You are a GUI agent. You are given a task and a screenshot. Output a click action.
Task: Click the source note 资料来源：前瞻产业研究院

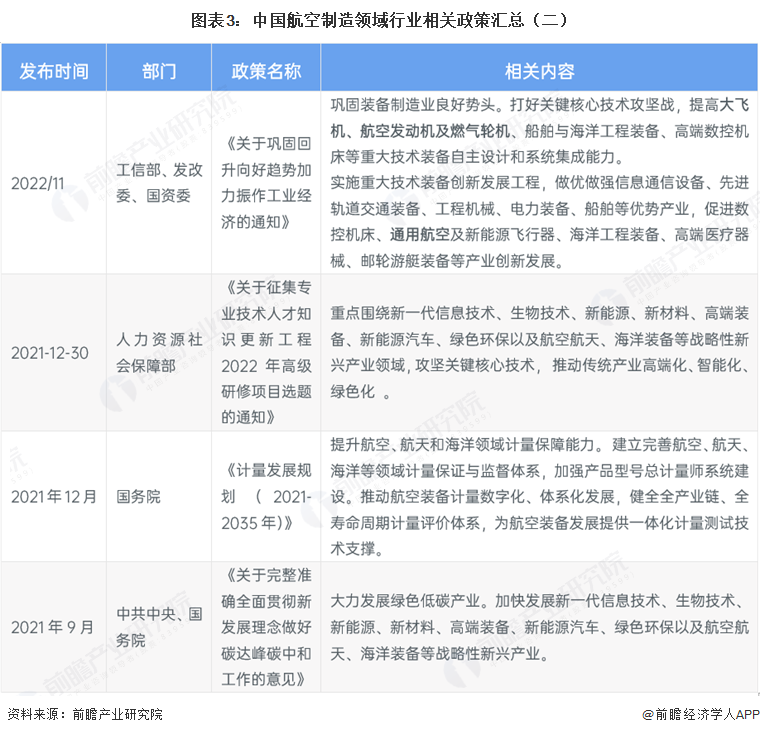(x=85, y=714)
